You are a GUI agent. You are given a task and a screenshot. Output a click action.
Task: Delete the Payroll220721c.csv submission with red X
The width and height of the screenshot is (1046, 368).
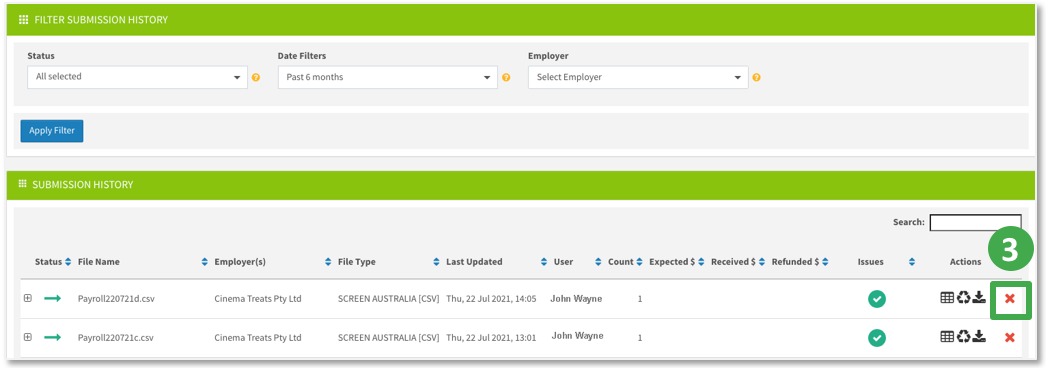point(1009,338)
